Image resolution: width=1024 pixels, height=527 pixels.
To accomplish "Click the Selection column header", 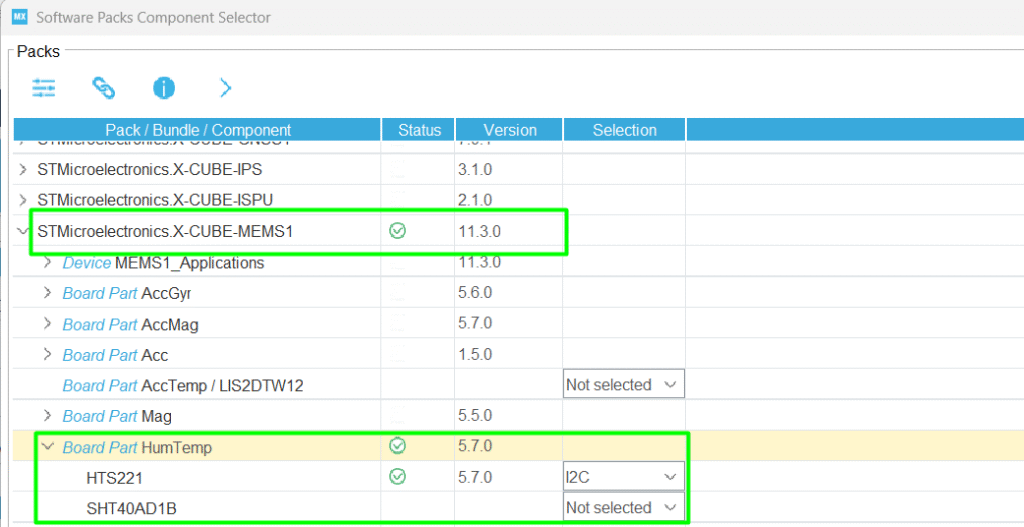I will tap(624, 130).
